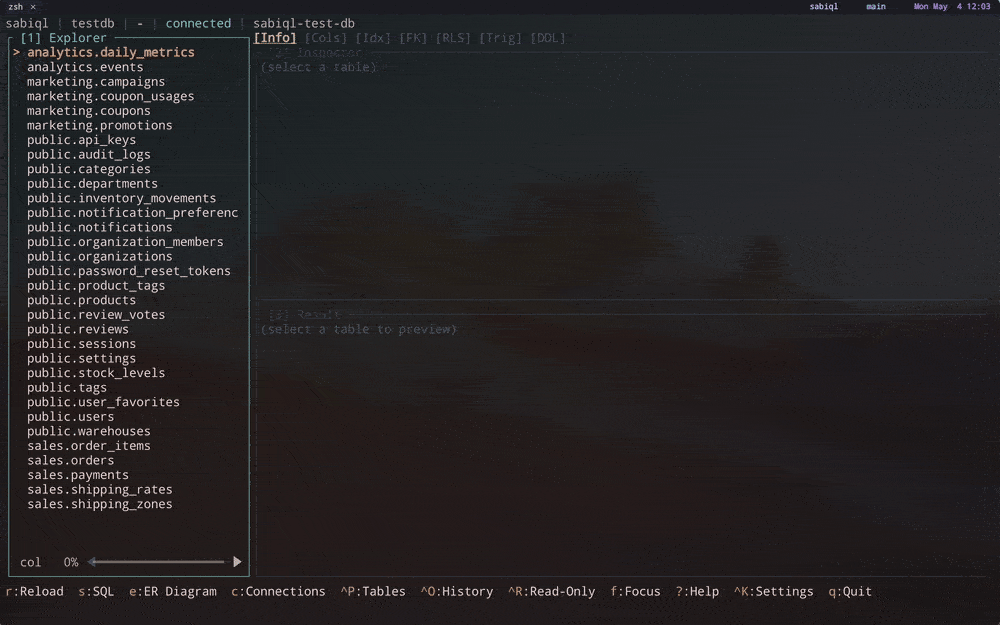Image resolution: width=1000 pixels, height=625 pixels.
Task: Select public.audit_logs entry
Action: pyautogui.click(x=89, y=155)
